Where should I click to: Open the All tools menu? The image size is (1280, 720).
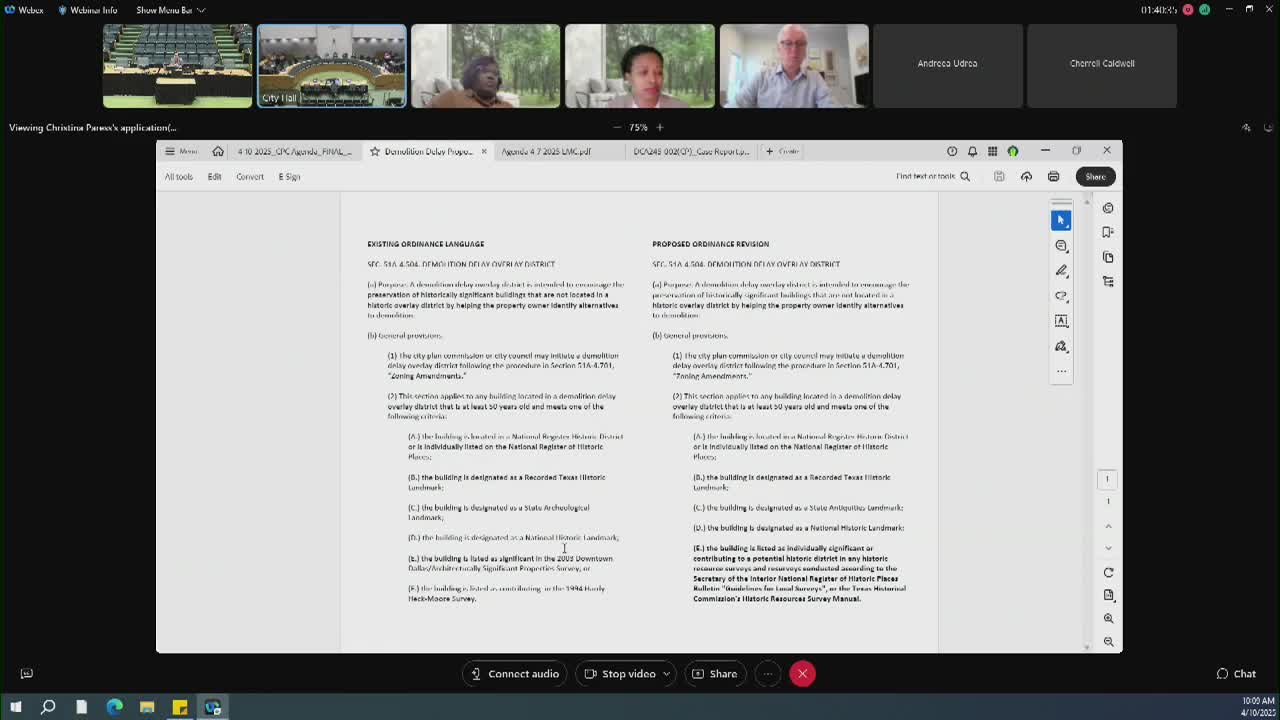pyautogui.click(x=178, y=176)
